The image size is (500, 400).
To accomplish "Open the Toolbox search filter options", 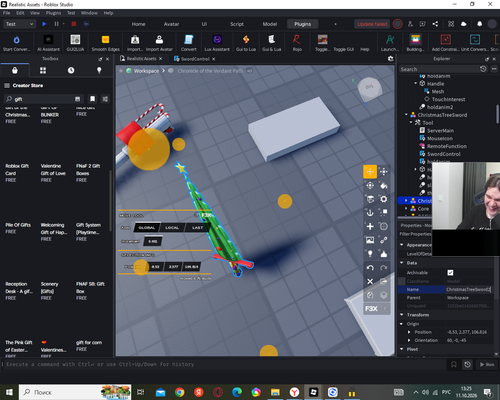I will pos(105,99).
